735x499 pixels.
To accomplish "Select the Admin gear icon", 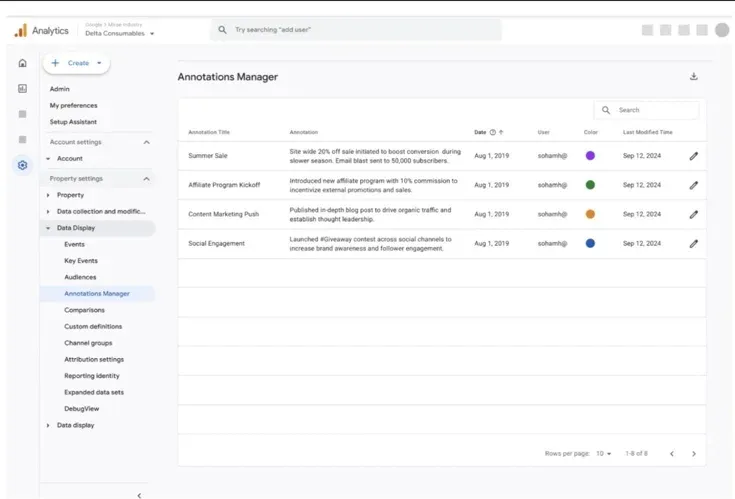I will pyautogui.click(x=22, y=165).
